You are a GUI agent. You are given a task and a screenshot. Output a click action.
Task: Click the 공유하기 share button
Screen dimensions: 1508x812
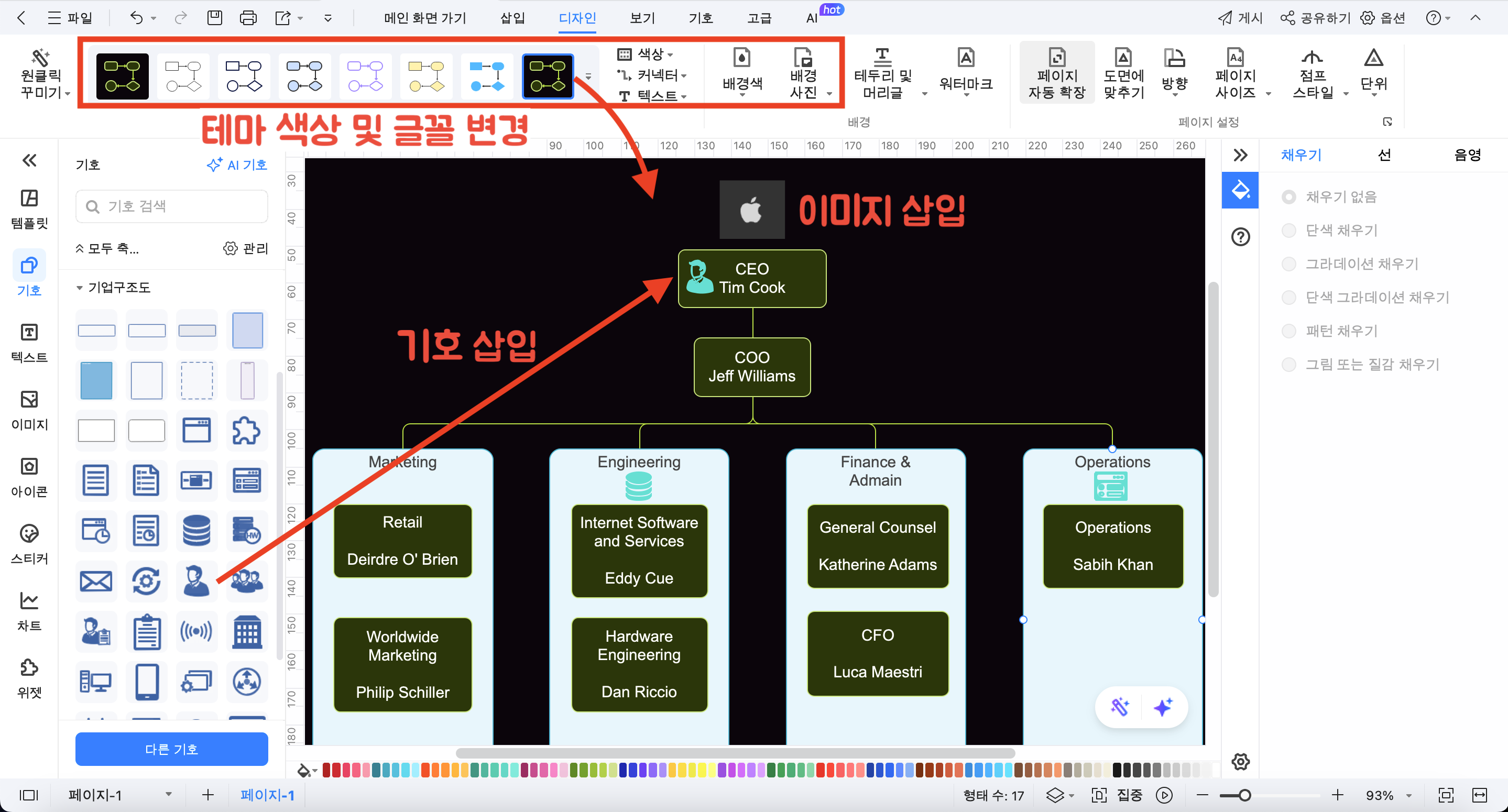pyautogui.click(x=1315, y=18)
